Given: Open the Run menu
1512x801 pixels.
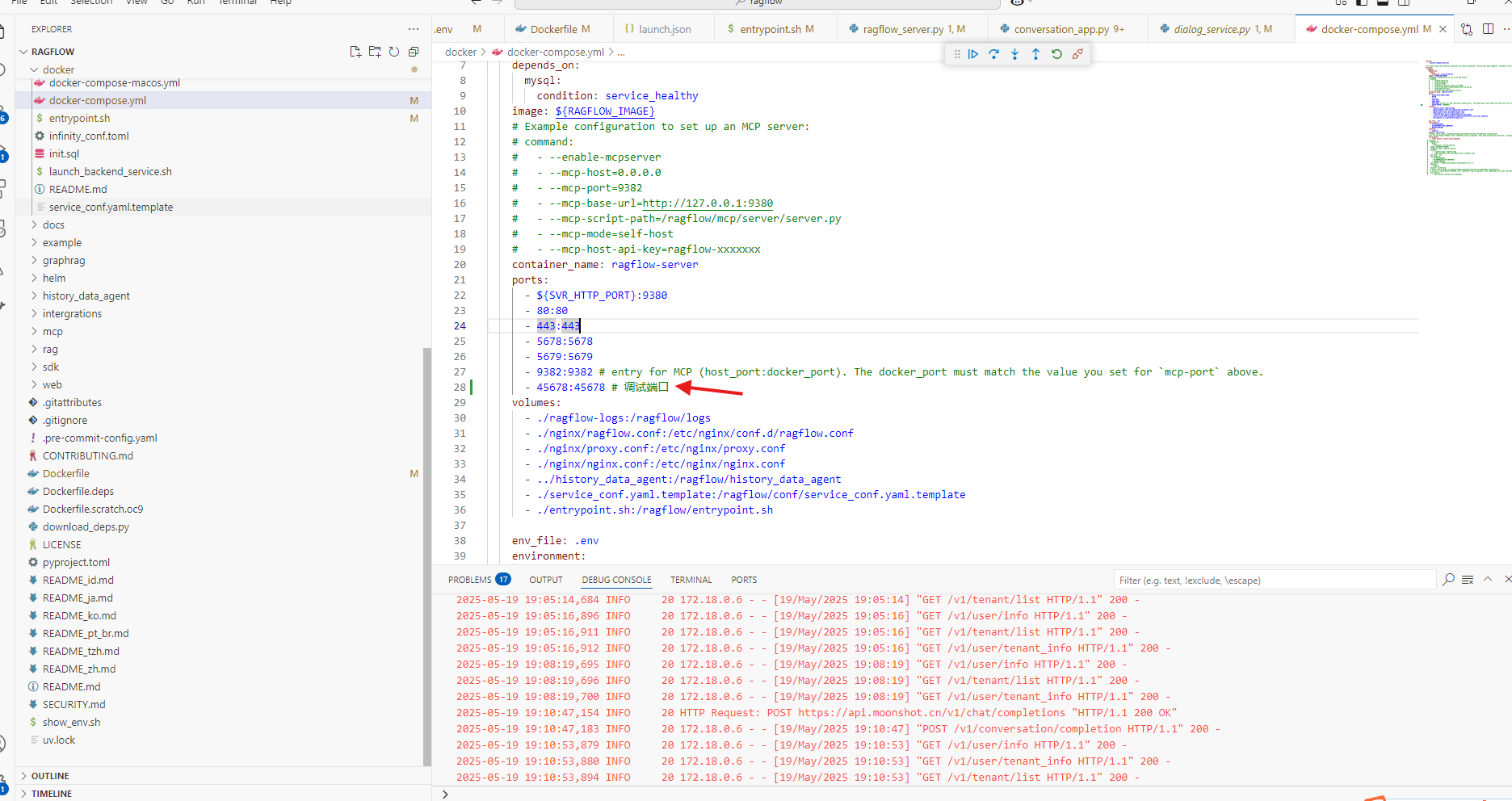Looking at the screenshot, I should [x=195, y=3].
